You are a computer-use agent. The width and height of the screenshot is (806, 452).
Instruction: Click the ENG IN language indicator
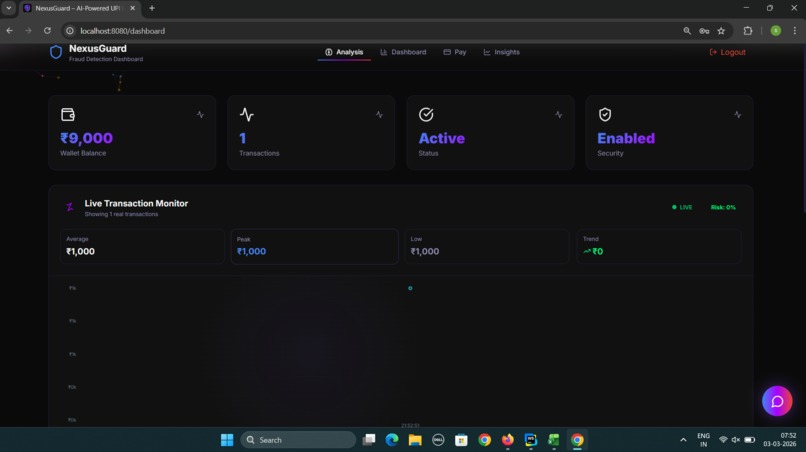coord(703,440)
